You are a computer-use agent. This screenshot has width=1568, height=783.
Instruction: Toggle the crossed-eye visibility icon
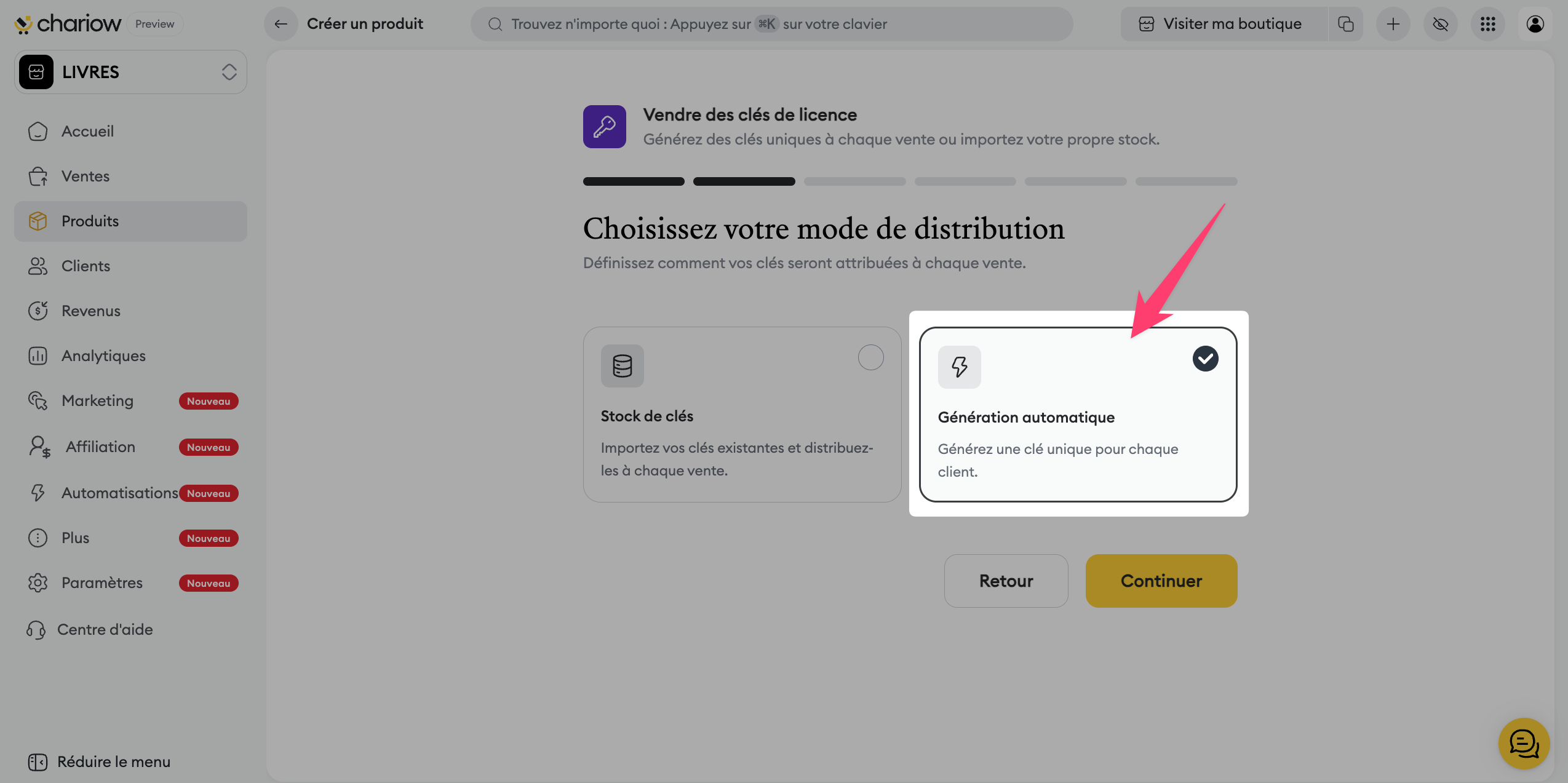tap(1440, 24)
